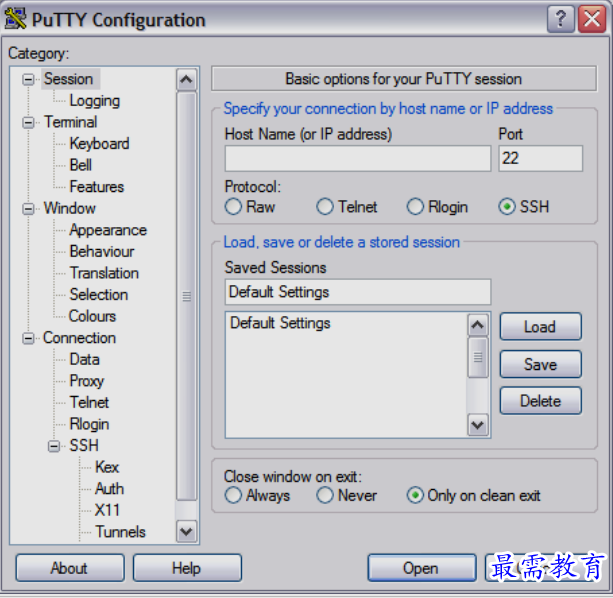Image resolution: width=613 pixels, height=598 pixels.
Task: Open the Selection settings category
Action: (99, 295)
